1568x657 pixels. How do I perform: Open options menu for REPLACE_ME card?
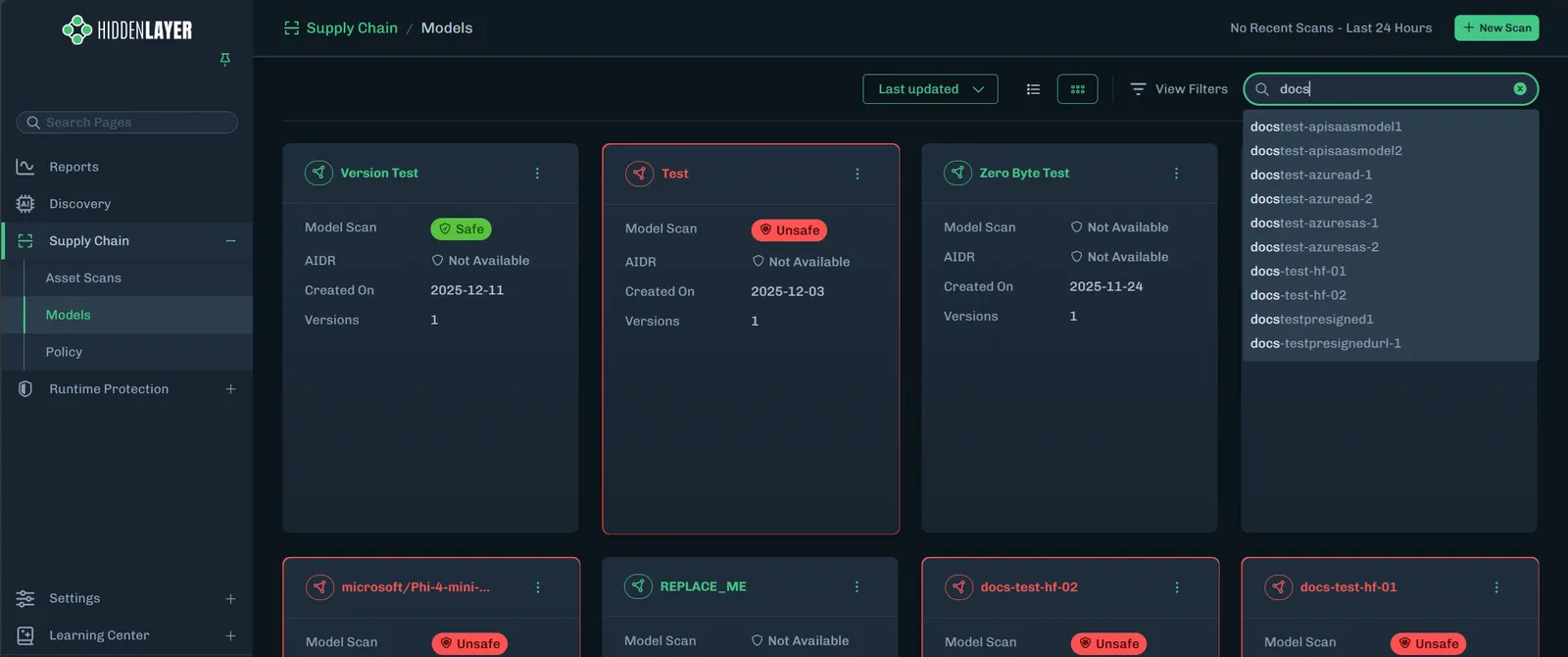pos(857,586)
